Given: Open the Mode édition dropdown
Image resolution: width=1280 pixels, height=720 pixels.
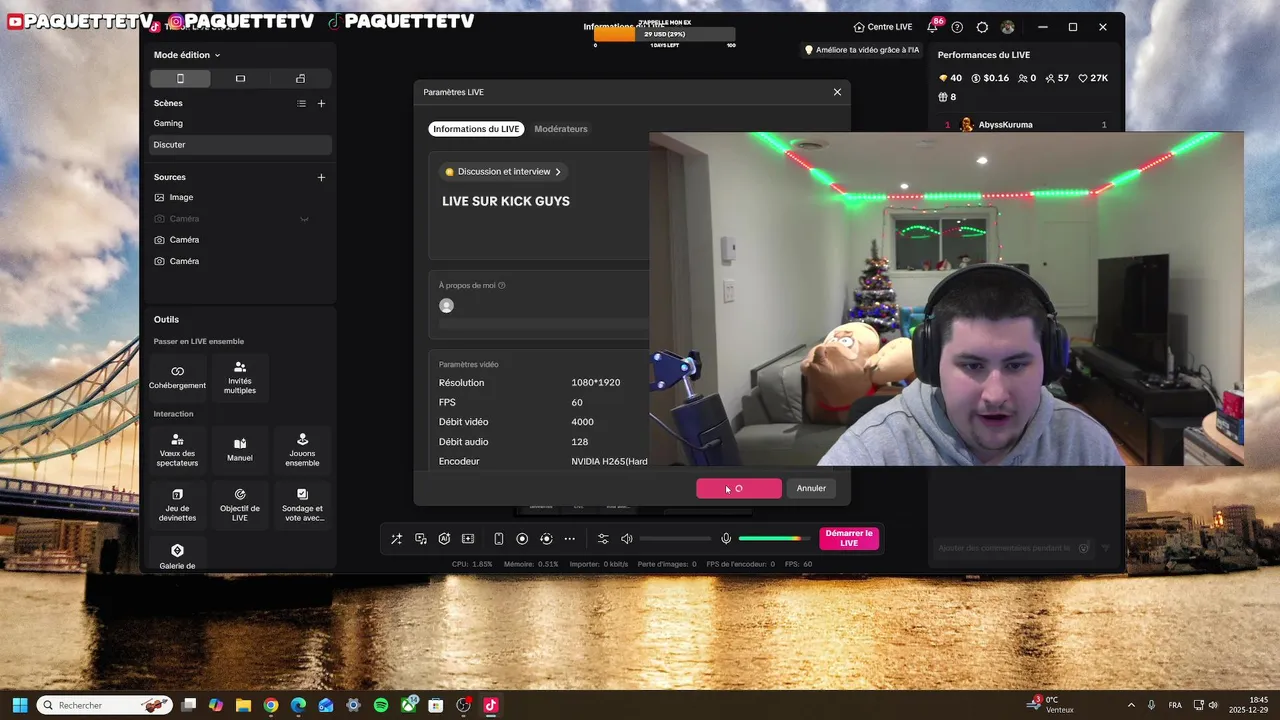Looking at the screenshot, I should click(x=187, y=55).
